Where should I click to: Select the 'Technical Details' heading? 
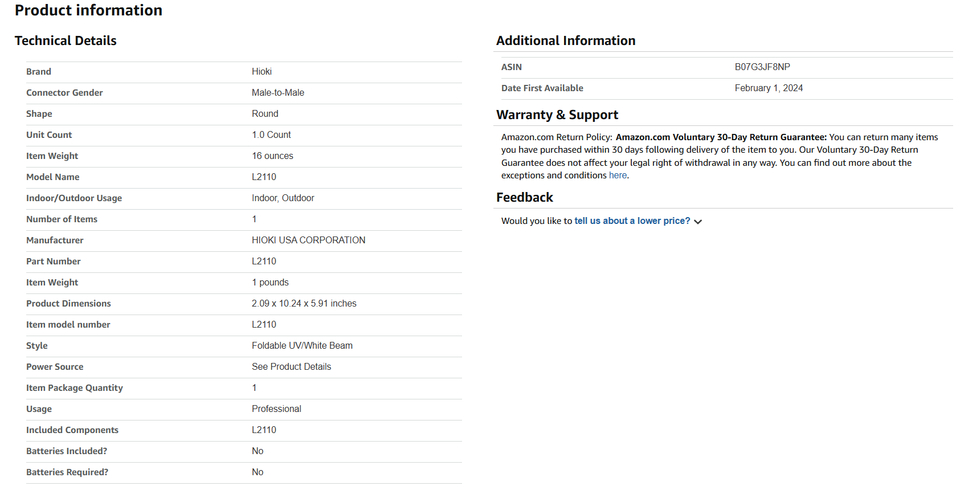[66, 40]
